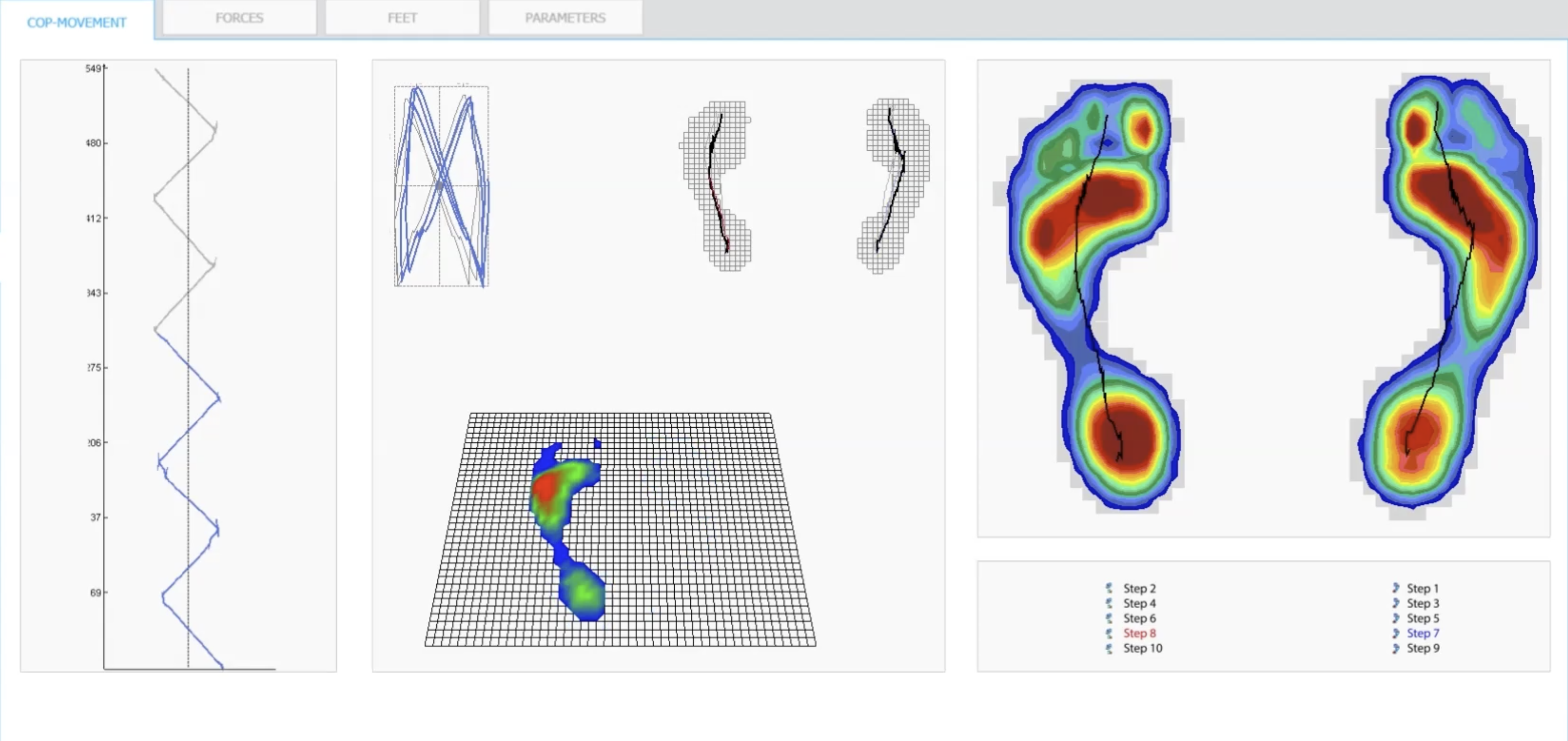This screenshot has height=741, width=1568.
Task: Click the footprint icon beside Step 2
Action: pos(1109,588)
